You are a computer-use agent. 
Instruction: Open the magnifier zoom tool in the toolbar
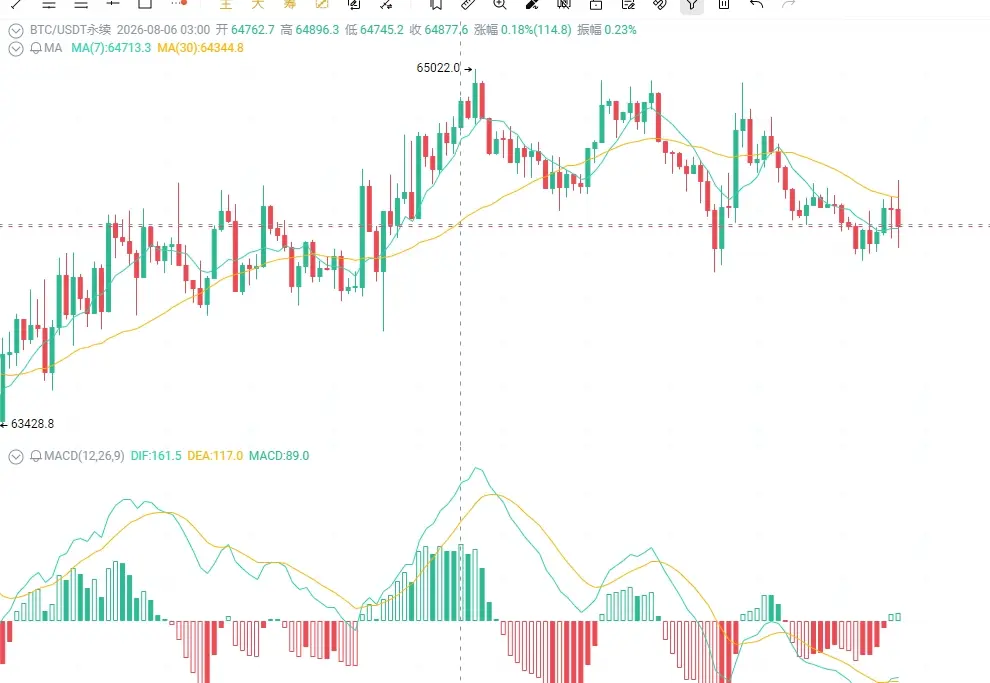[x=499, y=4]
